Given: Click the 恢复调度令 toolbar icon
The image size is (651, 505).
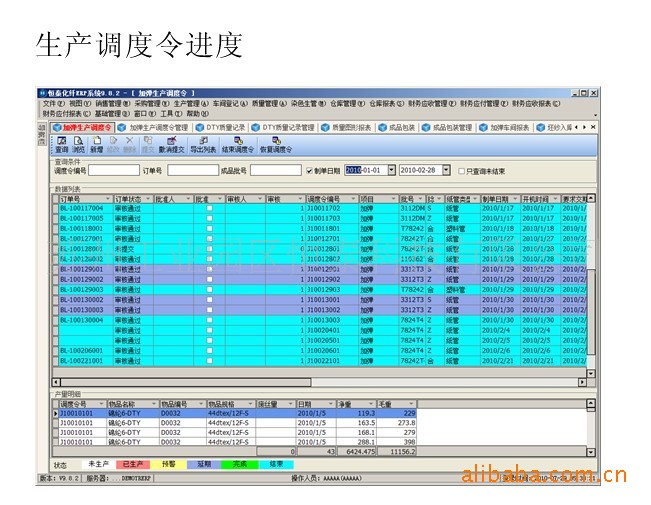Looking at the screenshot, I should [277, 145].
